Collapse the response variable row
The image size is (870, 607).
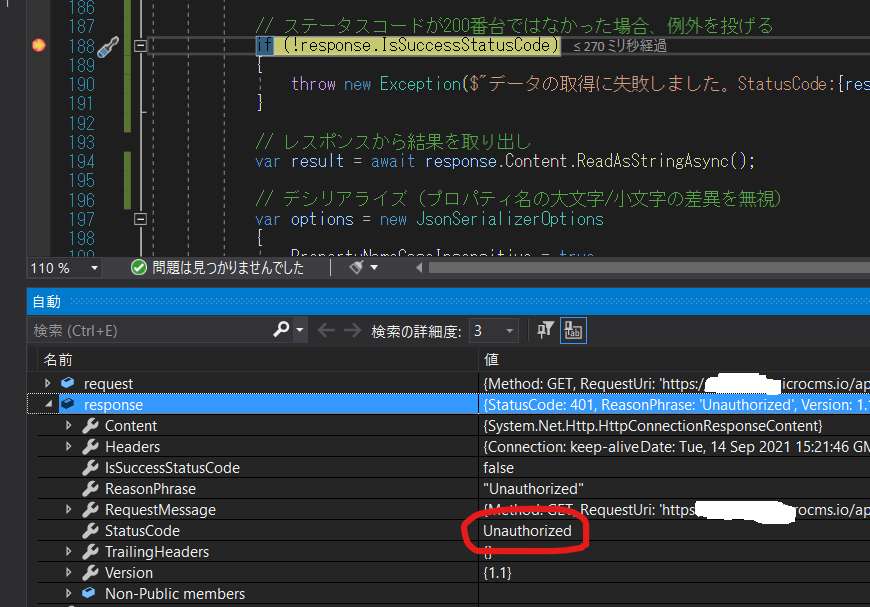coord(49,404)
